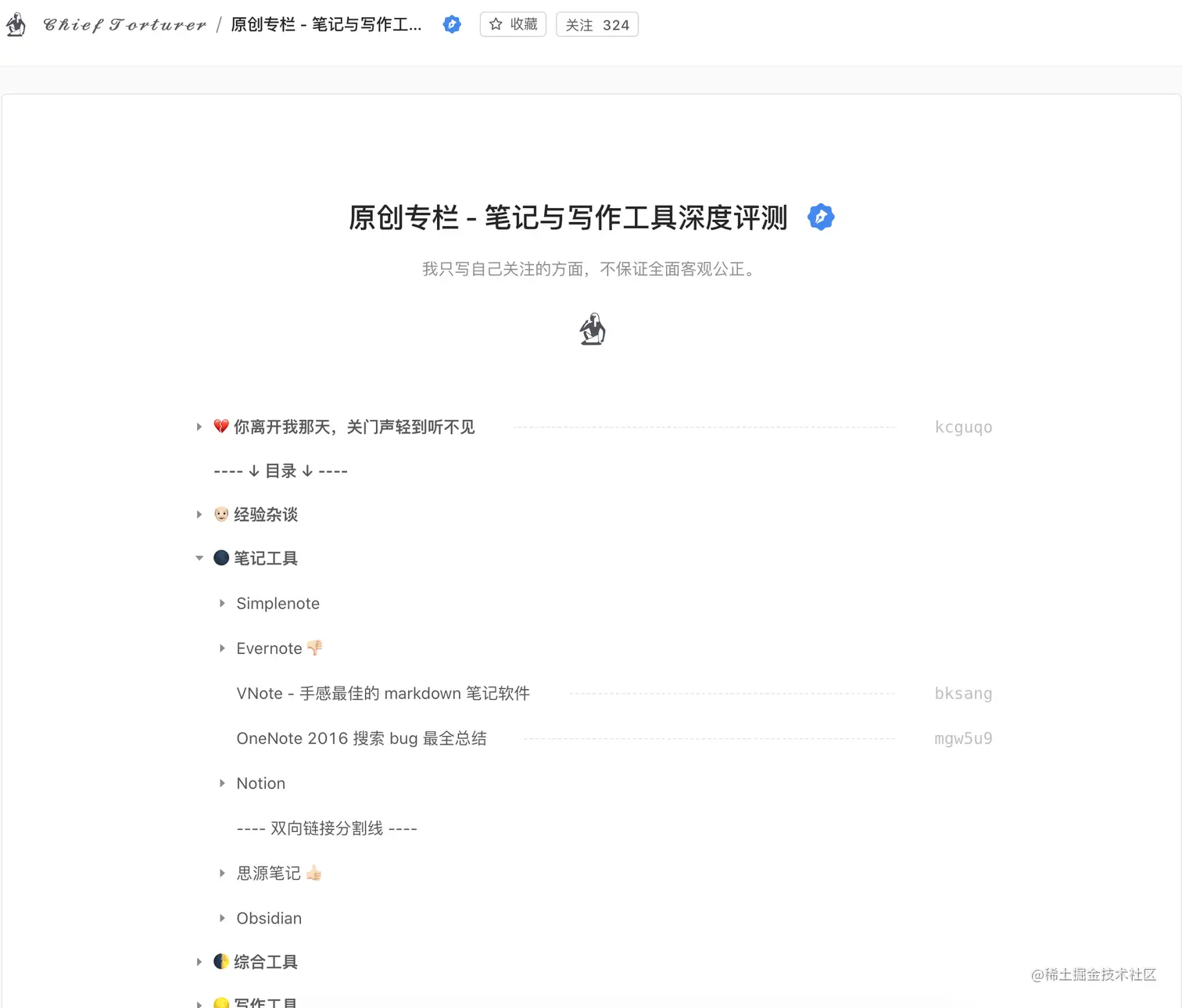Click the thinker logo under the subtitle
Viewport: 1182px width, 1008px height.
593,329
